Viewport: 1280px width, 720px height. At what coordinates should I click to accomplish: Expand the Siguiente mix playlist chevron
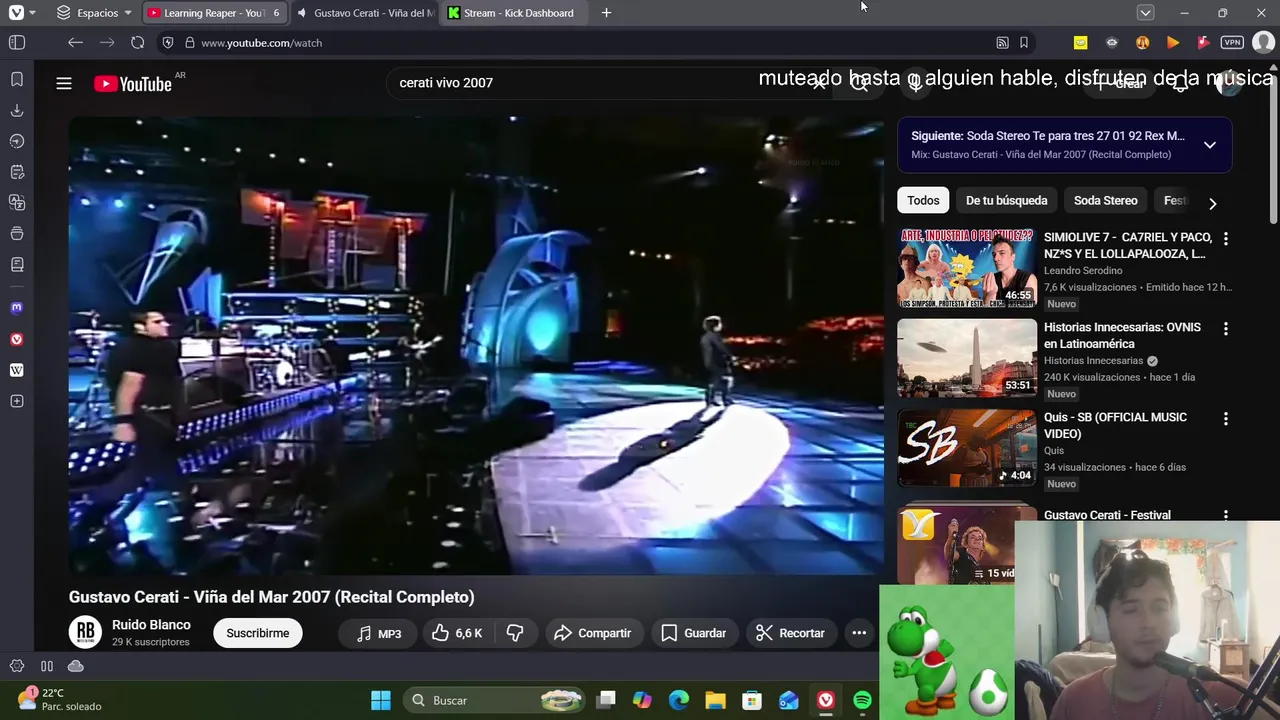click(1209, 145)
